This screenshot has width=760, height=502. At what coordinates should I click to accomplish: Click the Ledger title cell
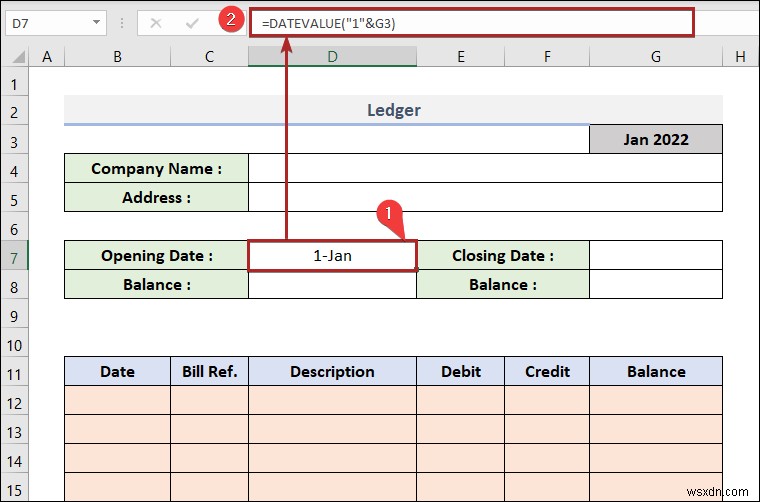(x=393, y=110)
